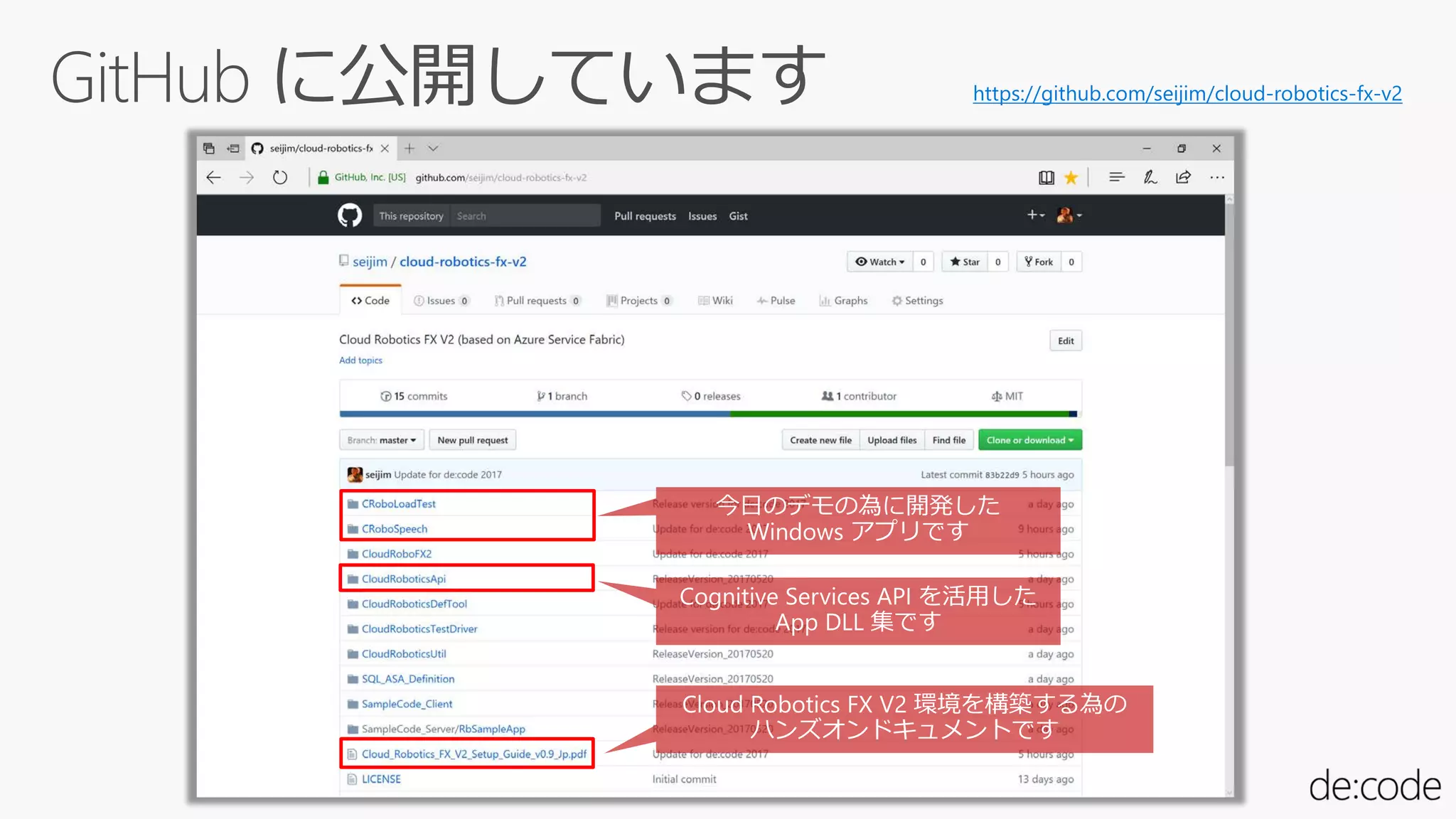Screen dimensions: 1456x819
Task: View the 1 branch link
Action: (562, 396)
